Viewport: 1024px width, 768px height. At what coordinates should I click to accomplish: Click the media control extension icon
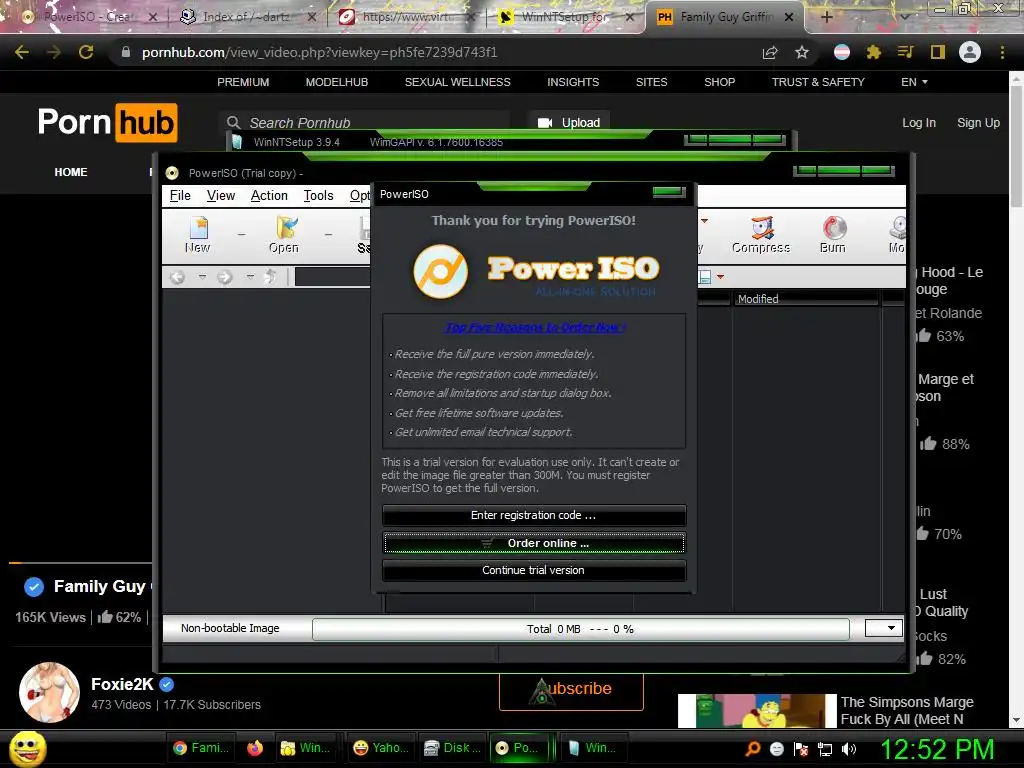906,52
